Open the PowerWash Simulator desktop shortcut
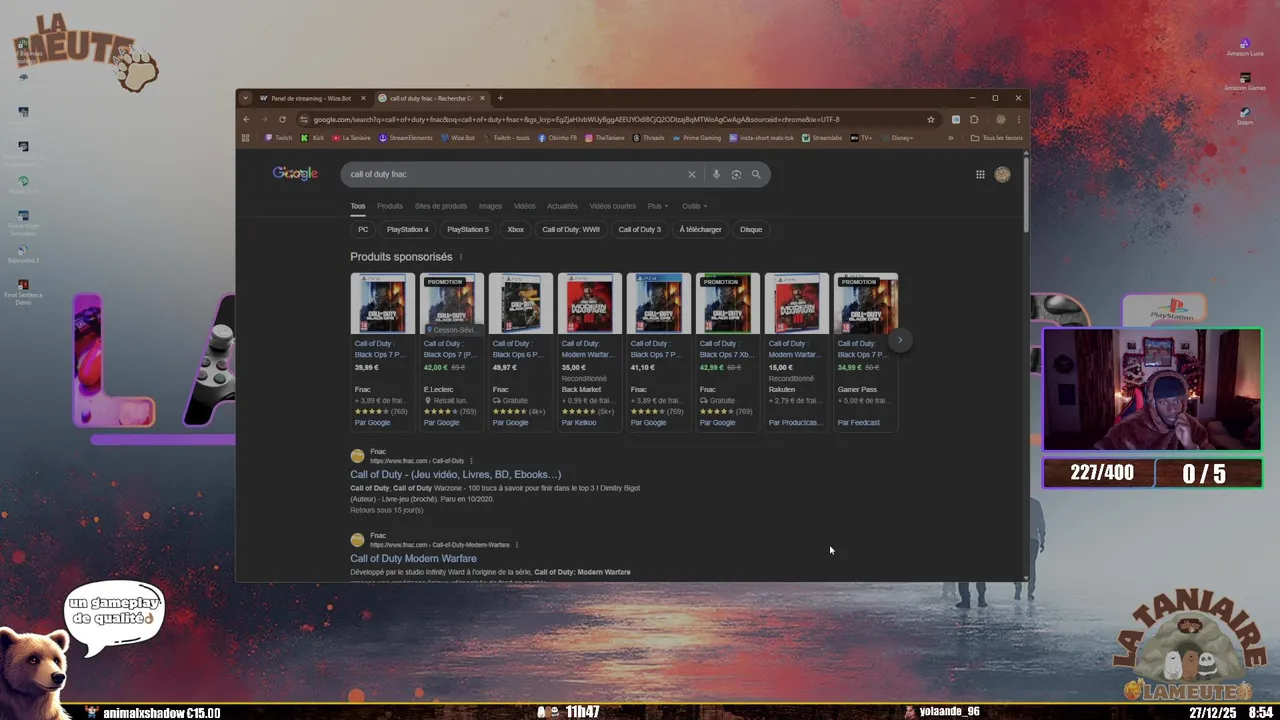This screenshot has width=1280, height=720. coord(23,222)
